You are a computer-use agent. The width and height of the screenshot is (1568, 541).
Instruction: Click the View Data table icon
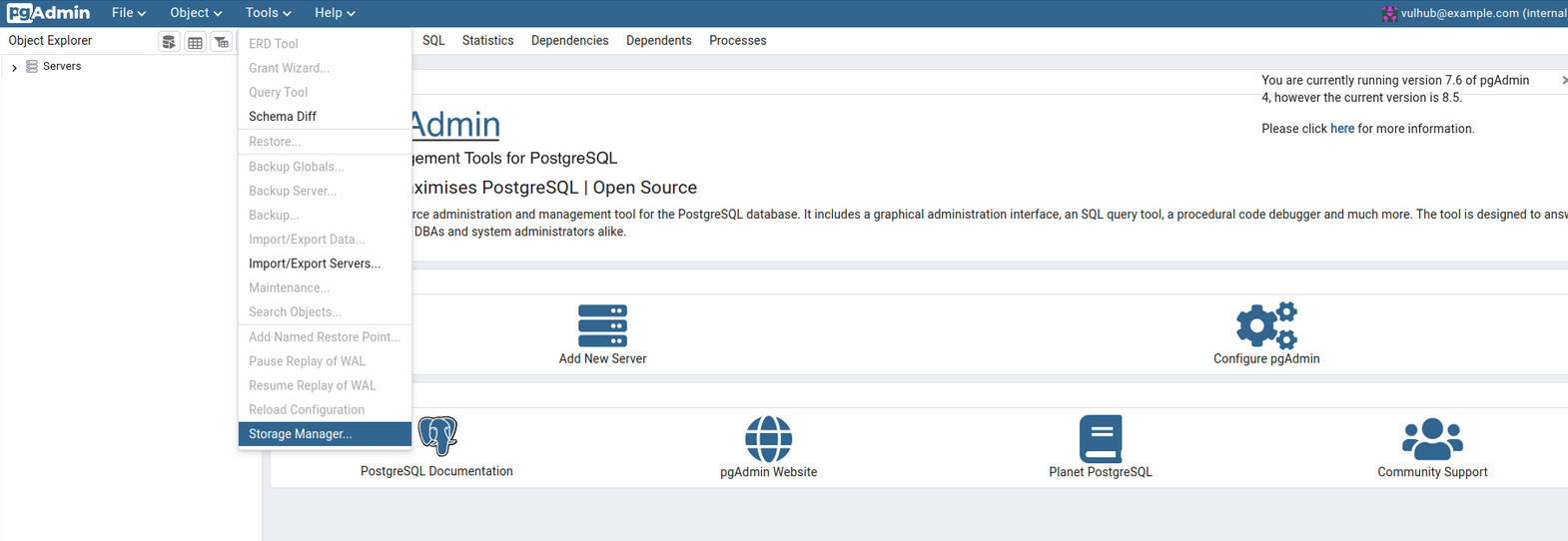click(195, 42)
